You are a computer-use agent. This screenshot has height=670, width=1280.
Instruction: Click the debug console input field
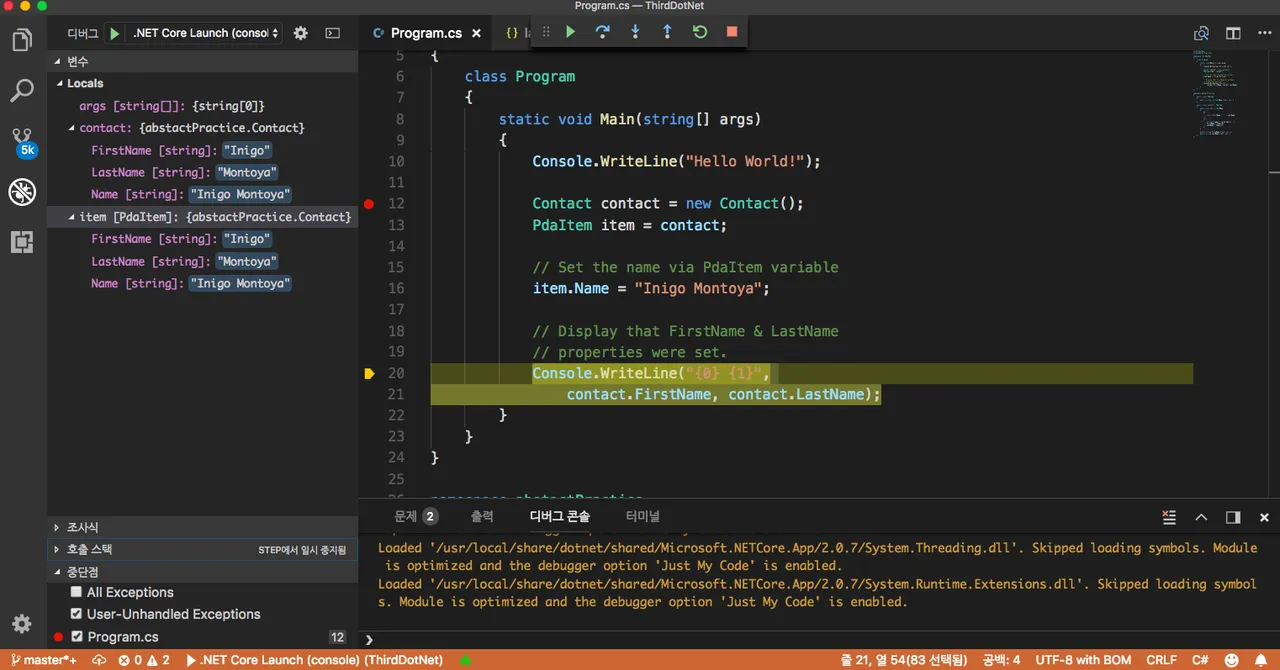pyautogui.click(x=825, y=639)
